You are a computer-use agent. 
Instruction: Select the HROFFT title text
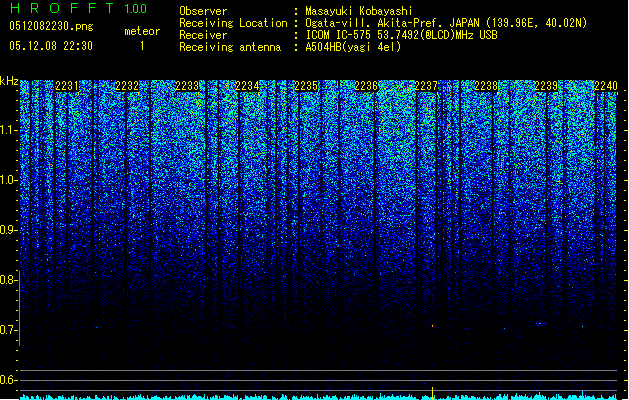tap(62, 8)
